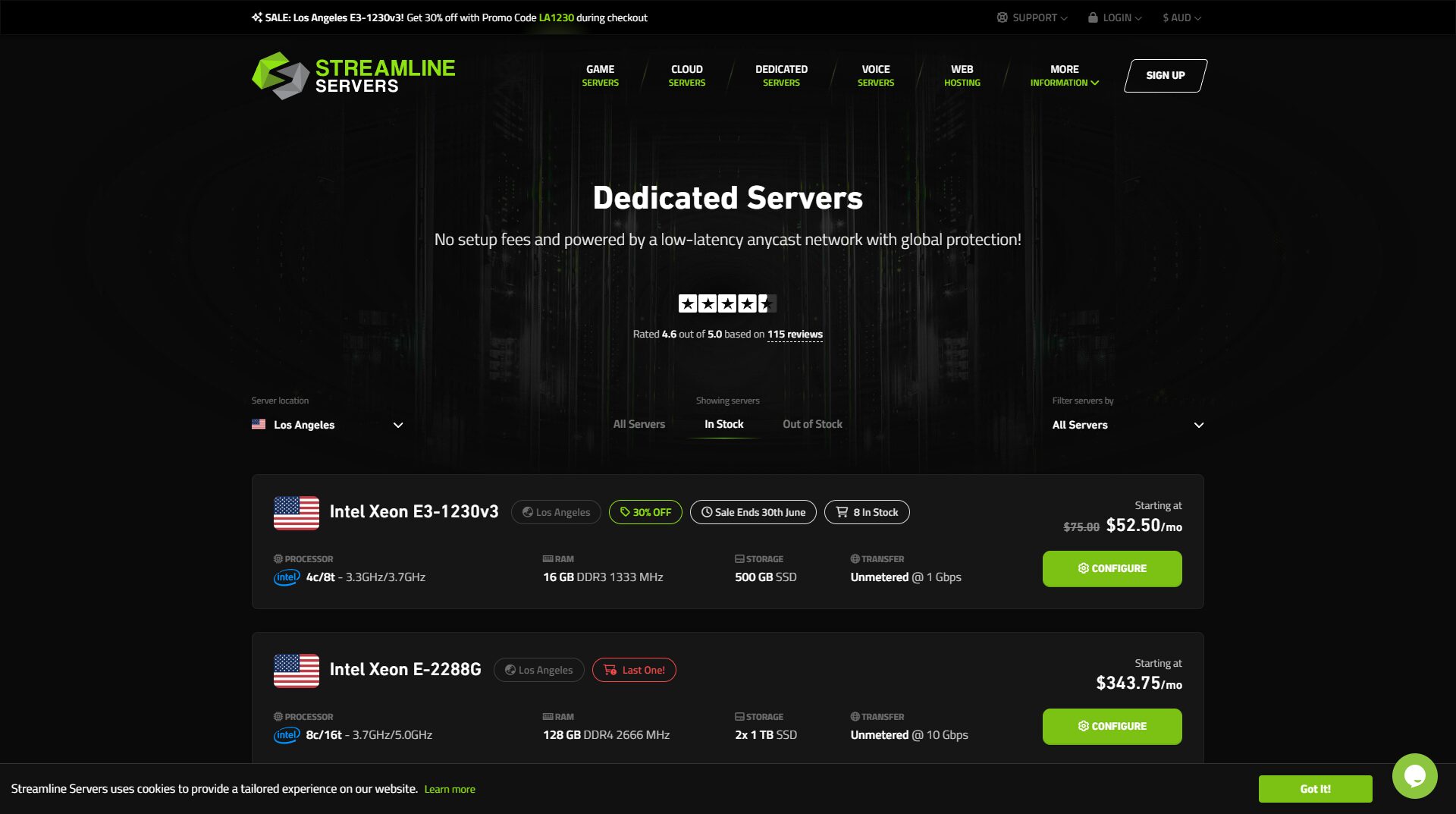This screenshot has height=814, width=1456.
Task: Click the 8 In Stock cart badge
Action: click(867, 512)
